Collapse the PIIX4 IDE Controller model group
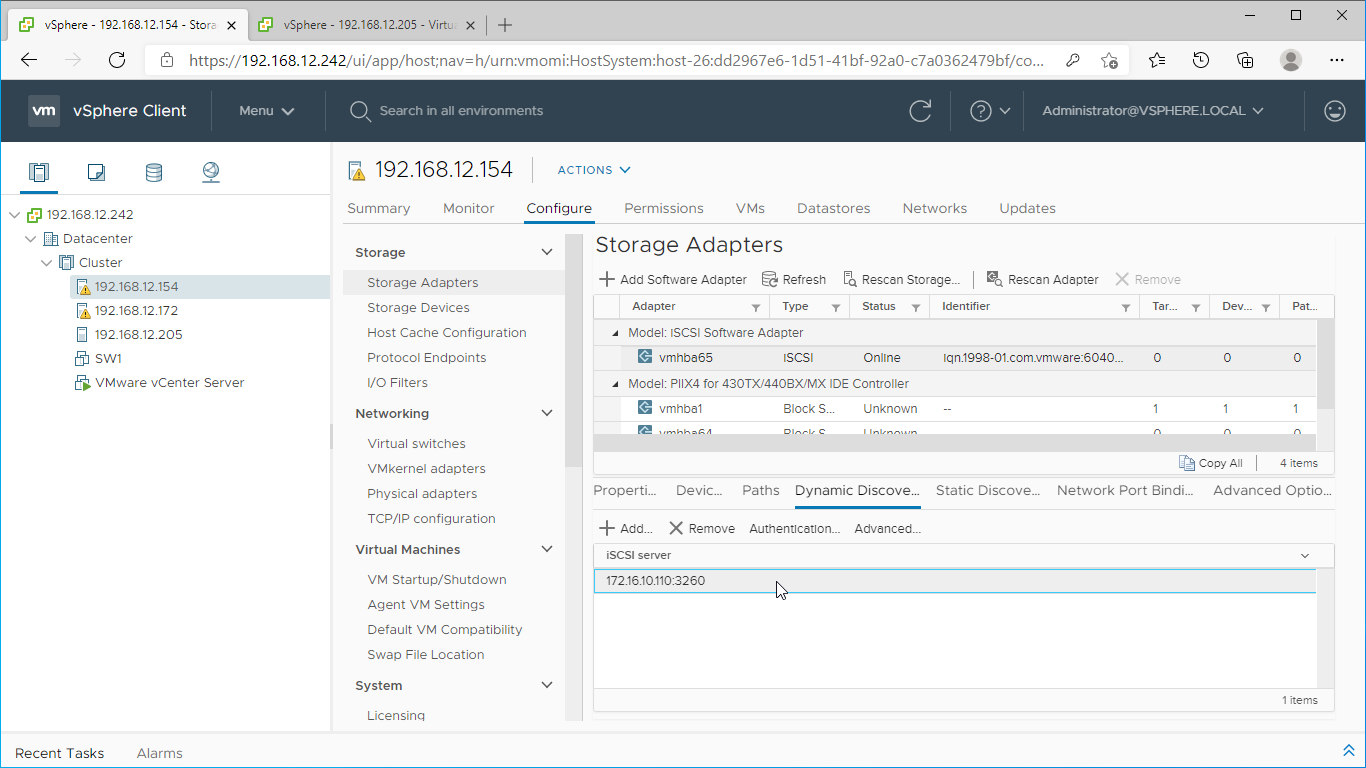The height and width of the screenshot is (768, 1366). [x=615, y=384]
